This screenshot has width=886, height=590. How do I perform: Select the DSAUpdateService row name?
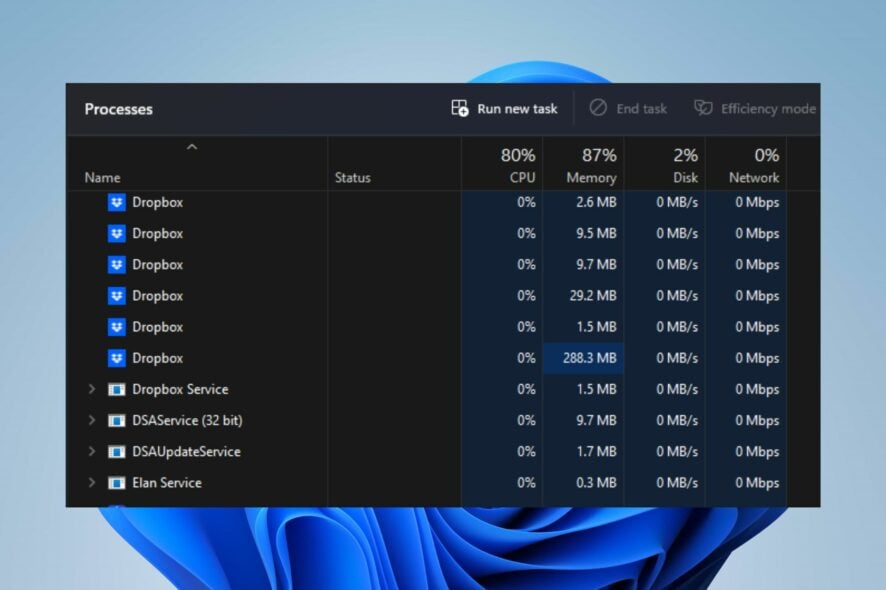pyautogui.click(x=186, y=451)
